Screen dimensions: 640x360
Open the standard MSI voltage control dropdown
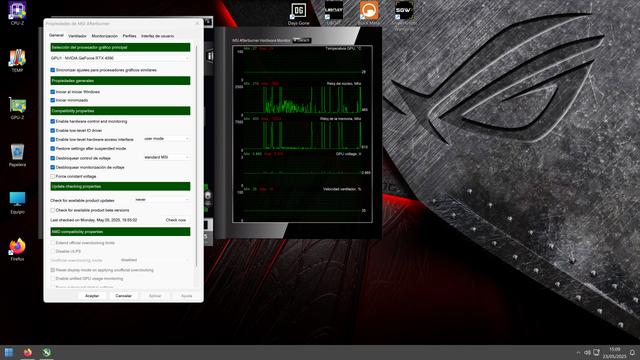(x=167, y=157)
